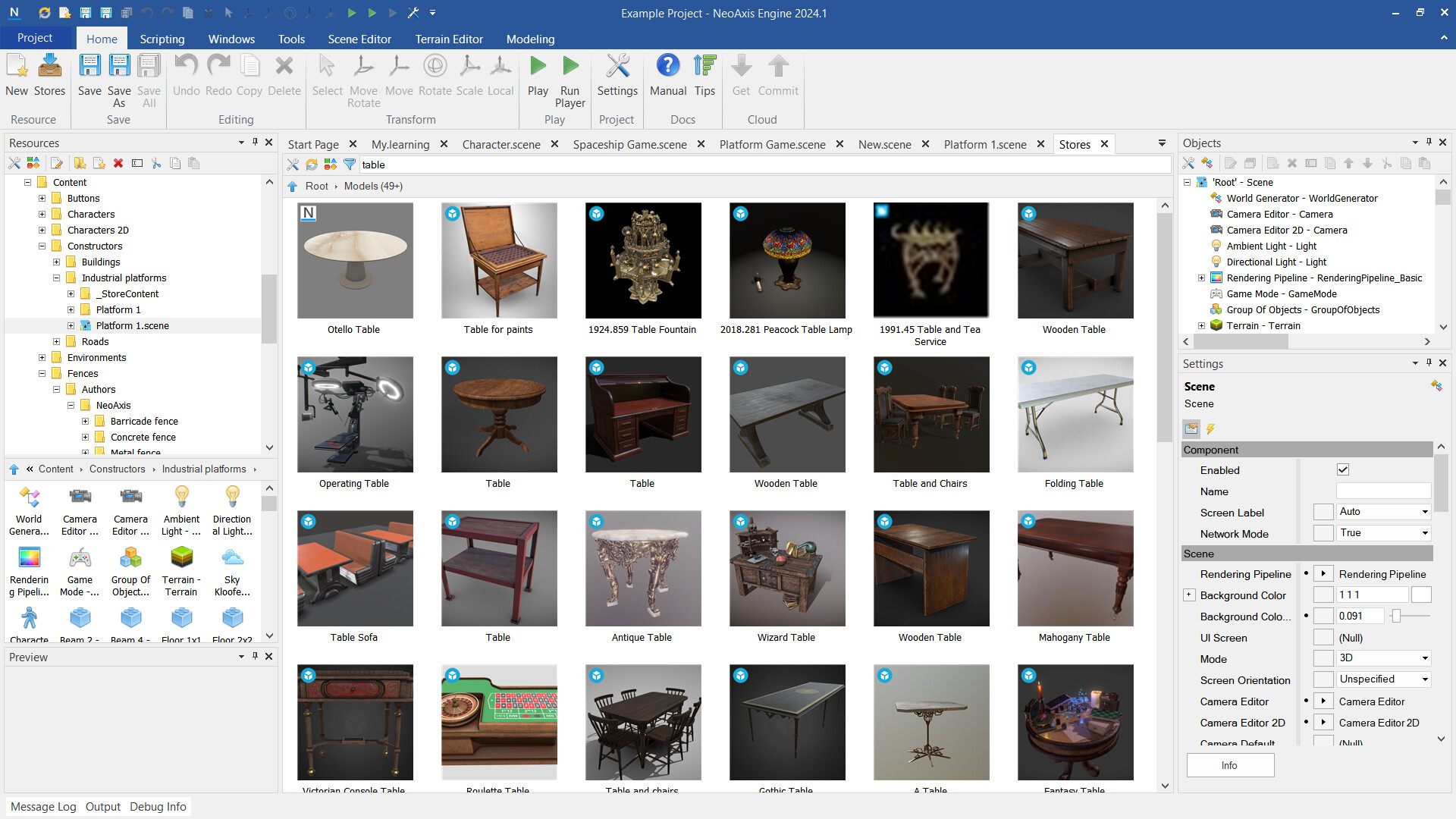
Task: Expand Terrain node in Objects tree
Action: coord(1201,325)
